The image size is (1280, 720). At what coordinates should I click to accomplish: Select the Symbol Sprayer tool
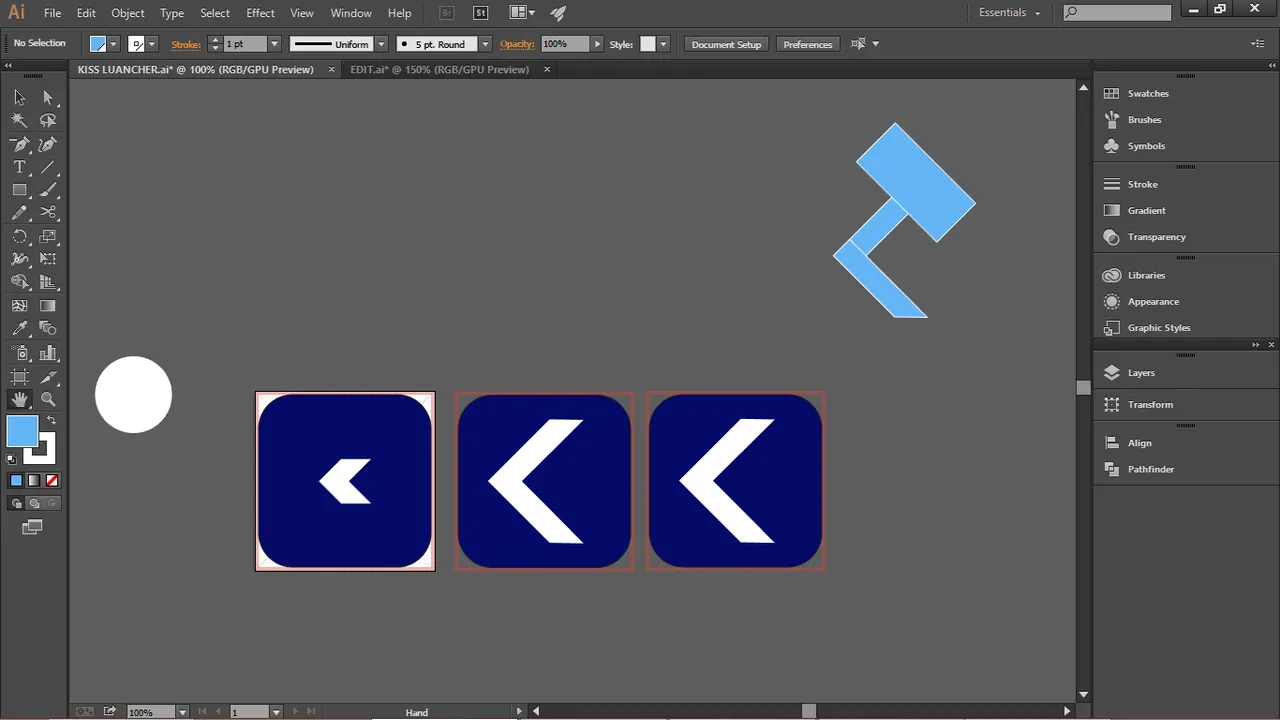coord(19,352)
